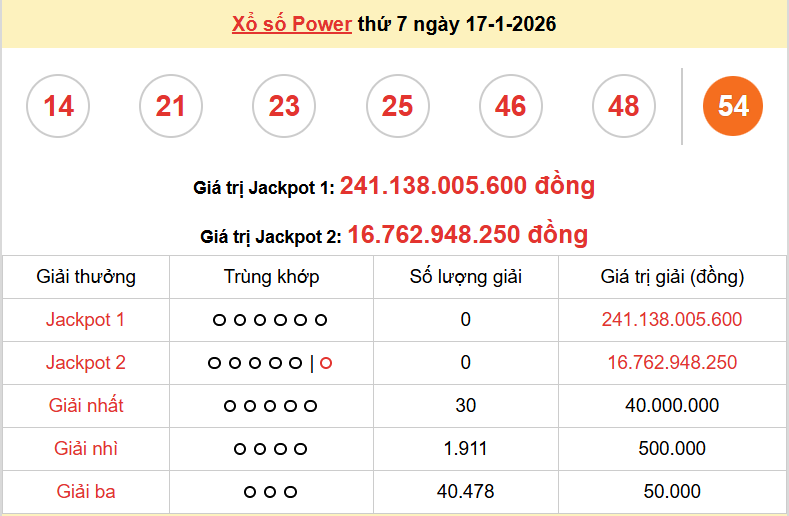Screen dimensions: 789x516
Task: Click the "Số lượng giải" column header
Action: click(466, 277)
